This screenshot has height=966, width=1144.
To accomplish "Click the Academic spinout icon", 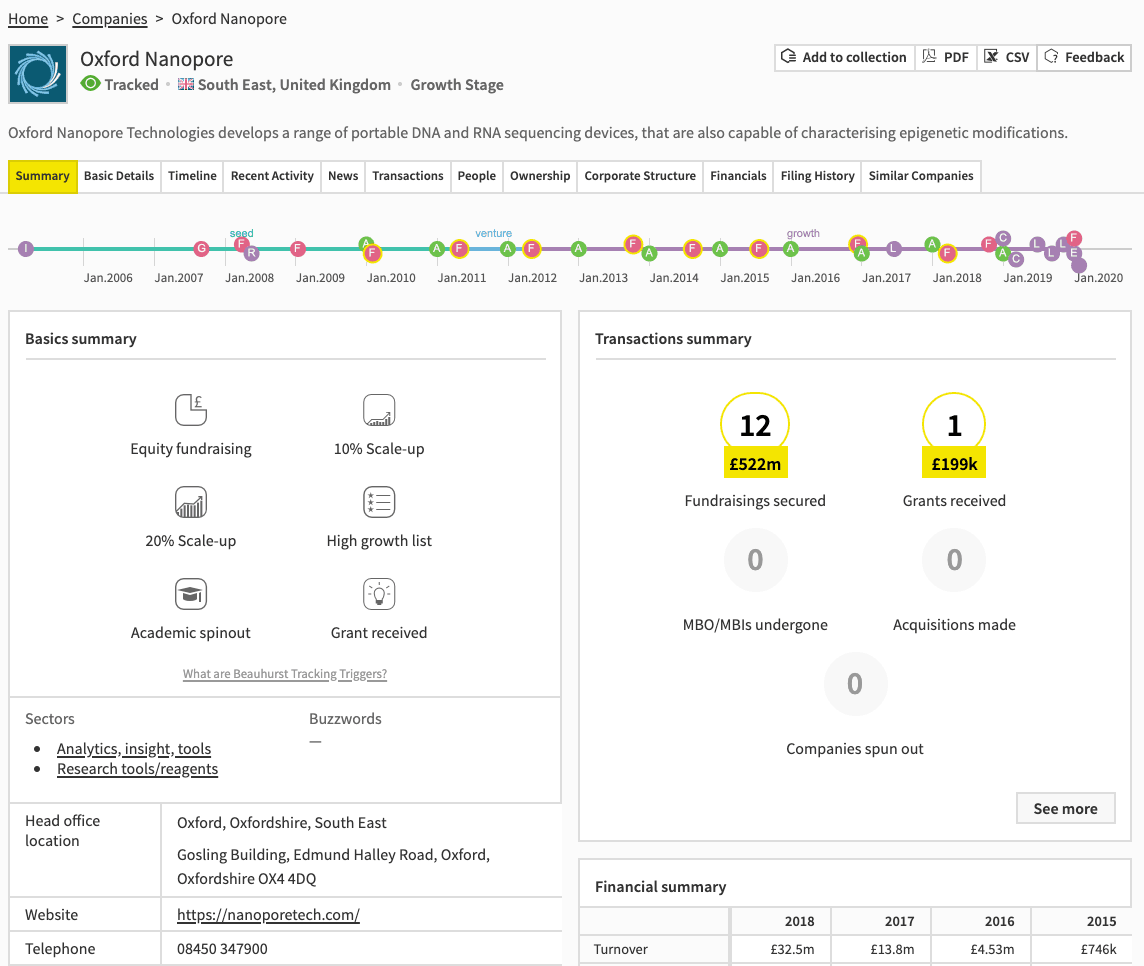I will pyautogui.click(x=191, y=594).
